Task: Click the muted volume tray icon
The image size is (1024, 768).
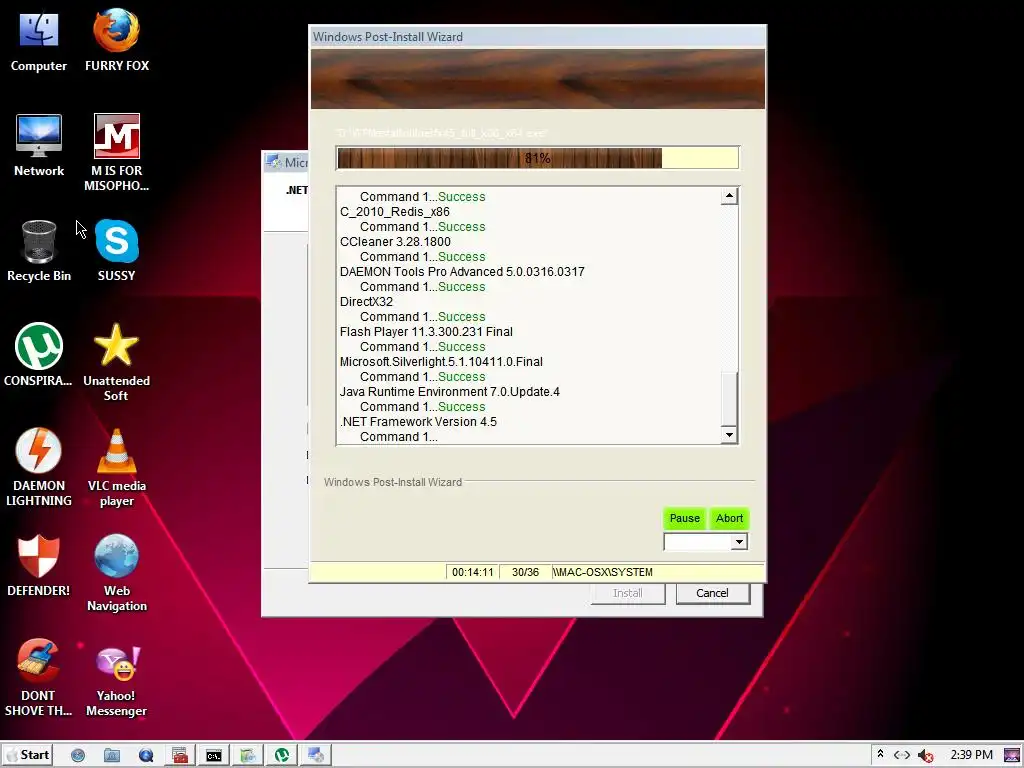Action: [925, 756]
